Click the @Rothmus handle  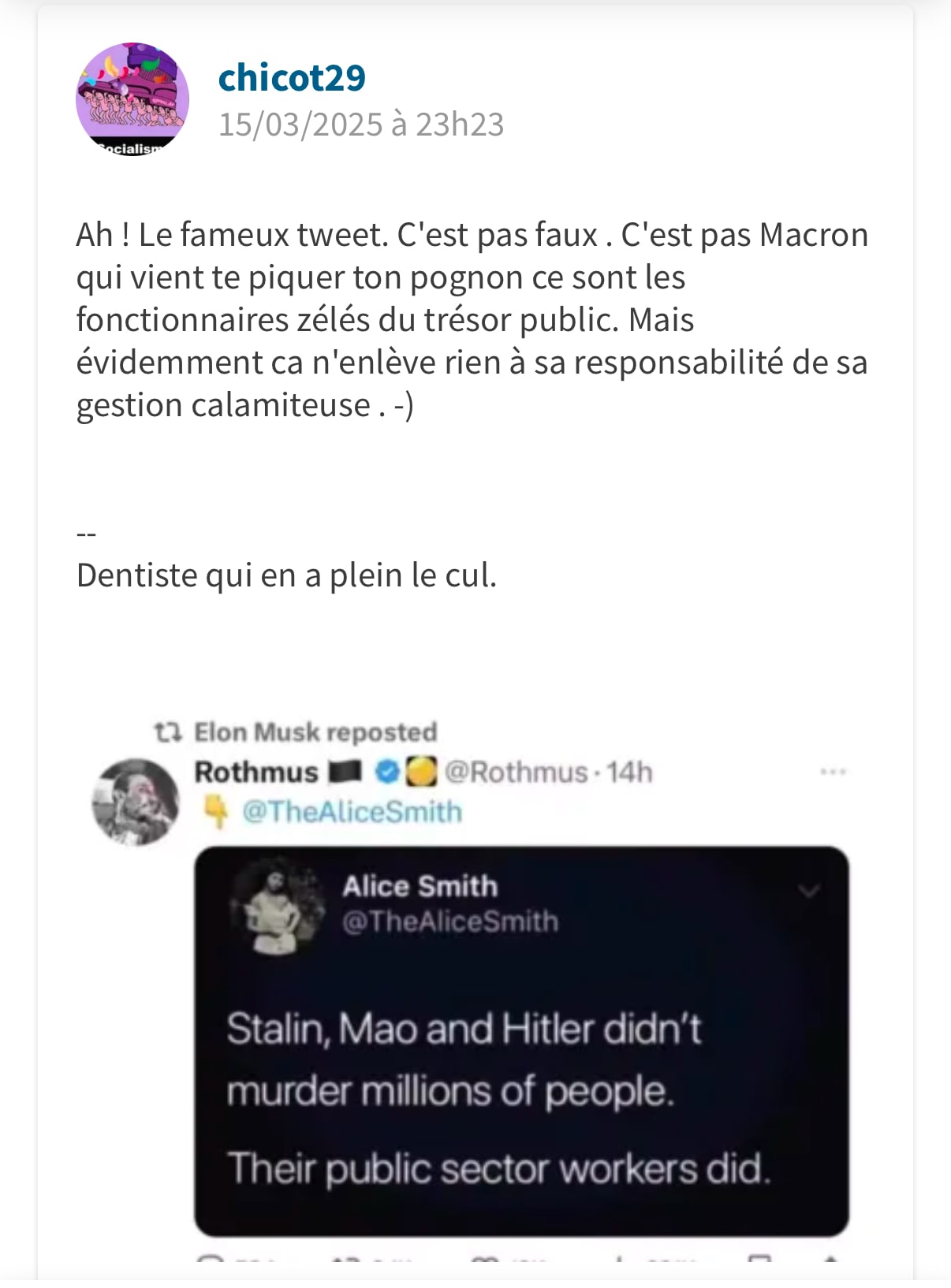517,772
